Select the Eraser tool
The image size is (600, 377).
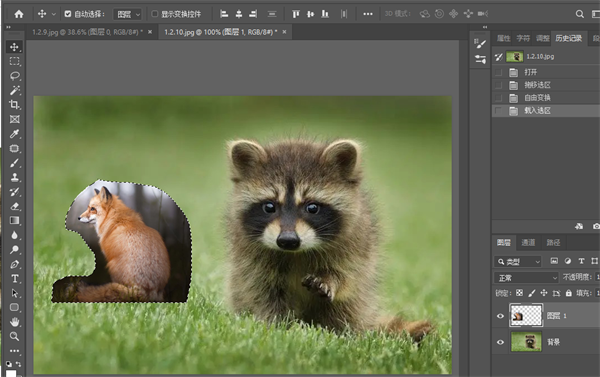(15, 206)
